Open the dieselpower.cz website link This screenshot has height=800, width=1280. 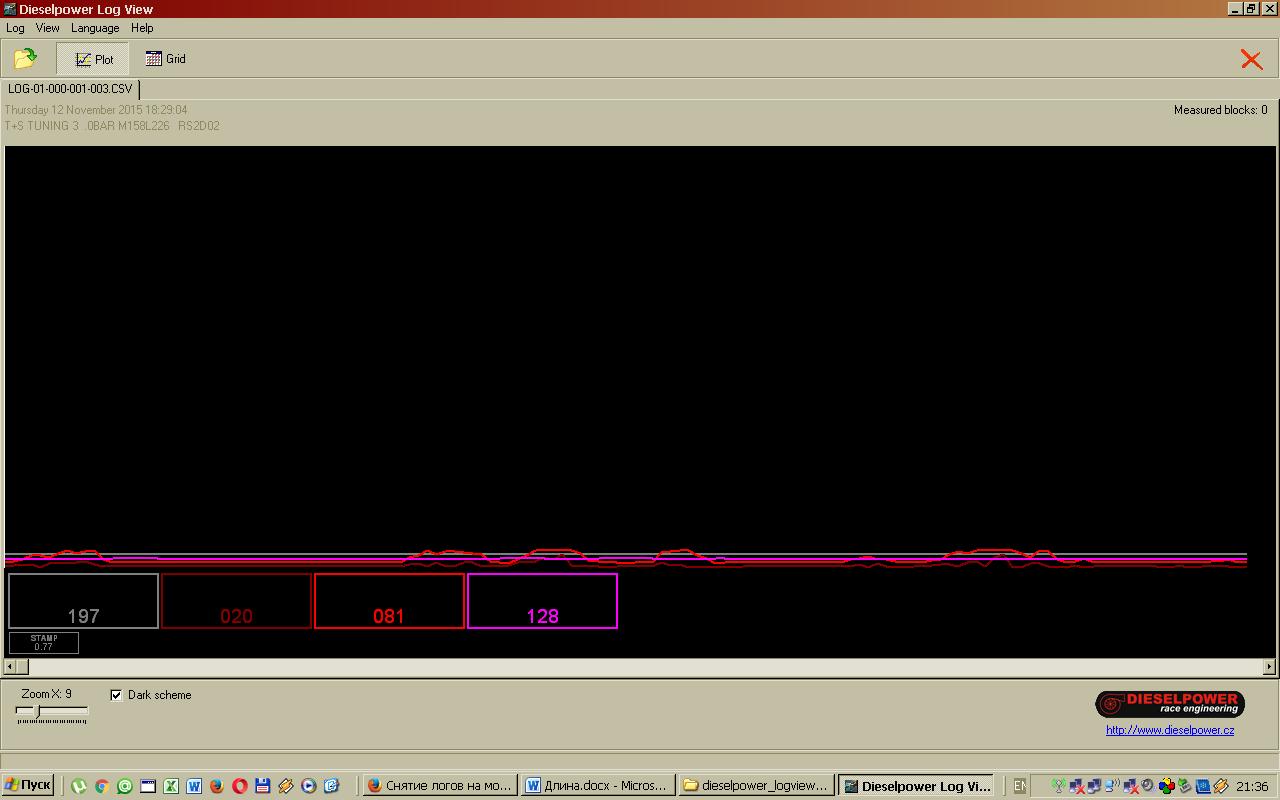(1169, 730)
